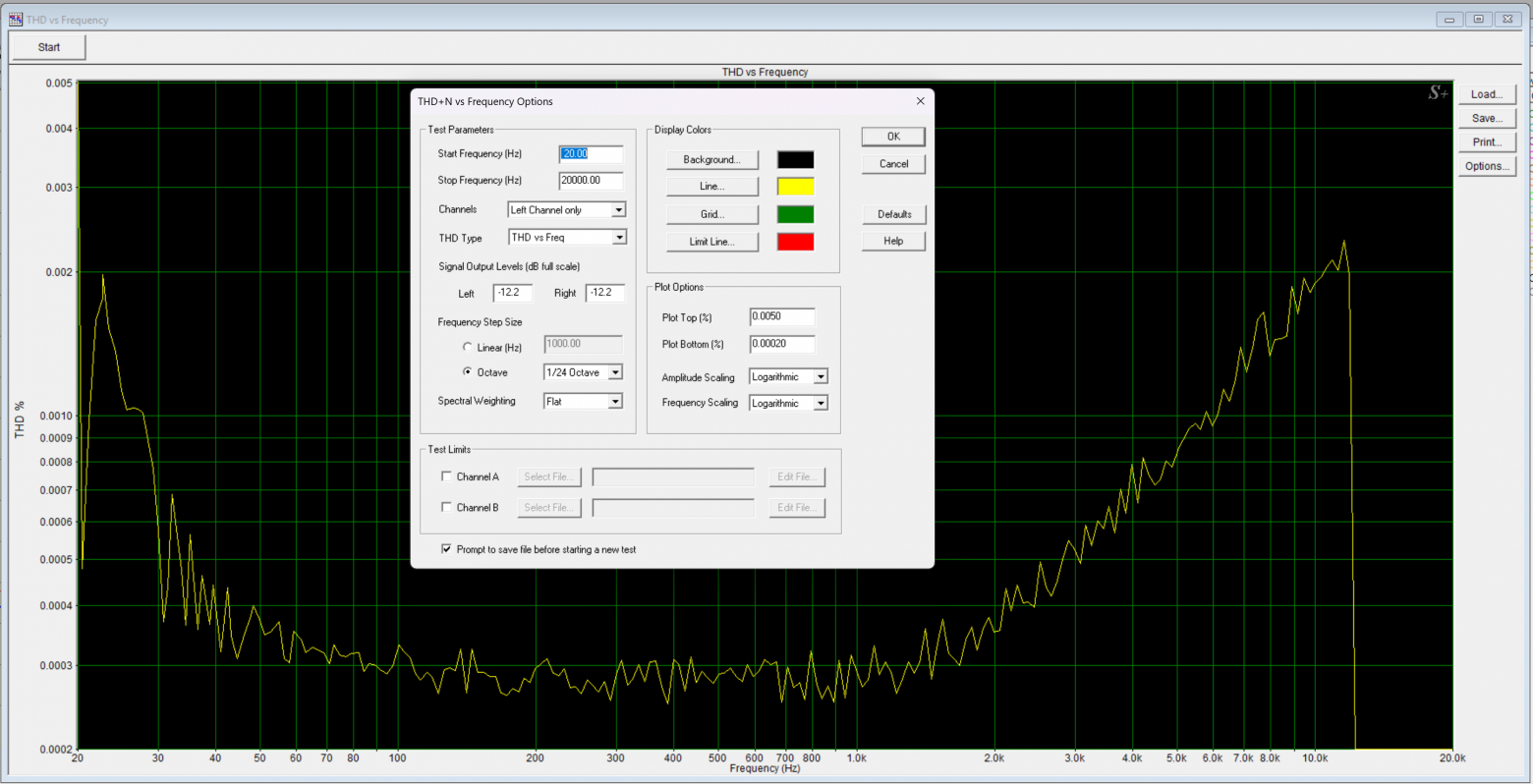Click the Limit Line... color button

[x=712, y=242]
